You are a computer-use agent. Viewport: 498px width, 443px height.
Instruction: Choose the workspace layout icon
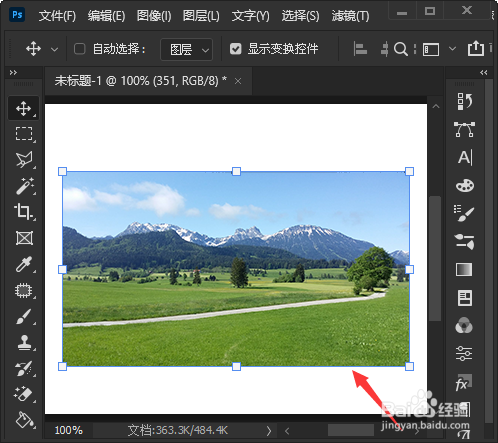pyautogui.click(x=431, y=49)
